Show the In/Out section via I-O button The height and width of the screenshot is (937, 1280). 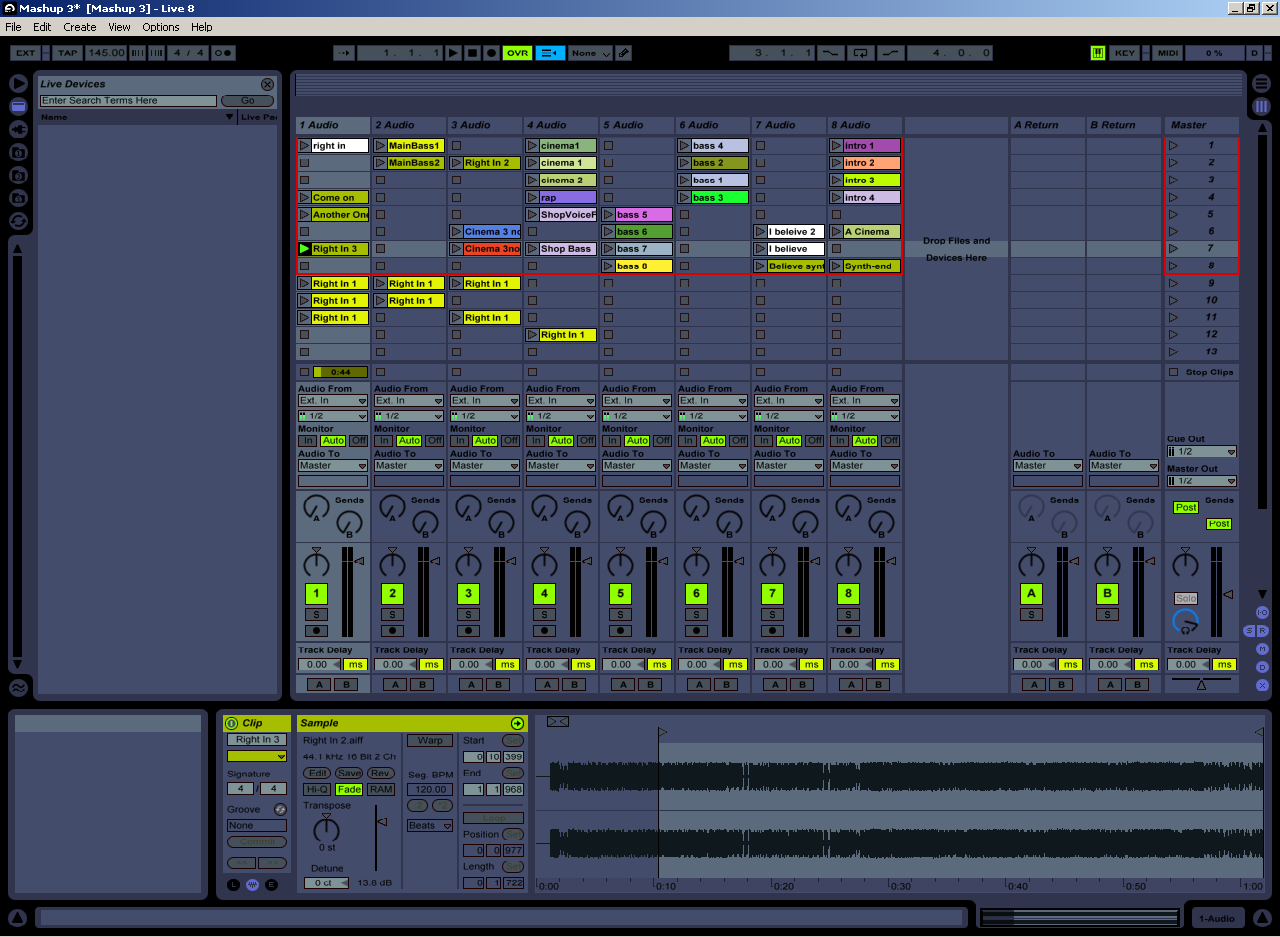[1262, 612]
